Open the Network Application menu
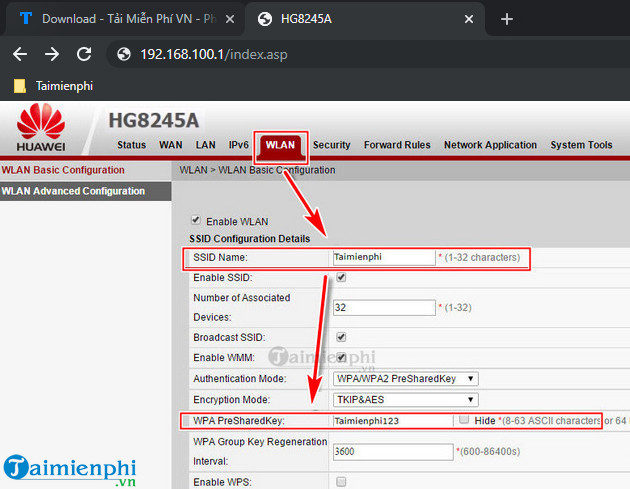Image resolution: width=630 pixels, height=489 pixels. (x=490, y=145)
